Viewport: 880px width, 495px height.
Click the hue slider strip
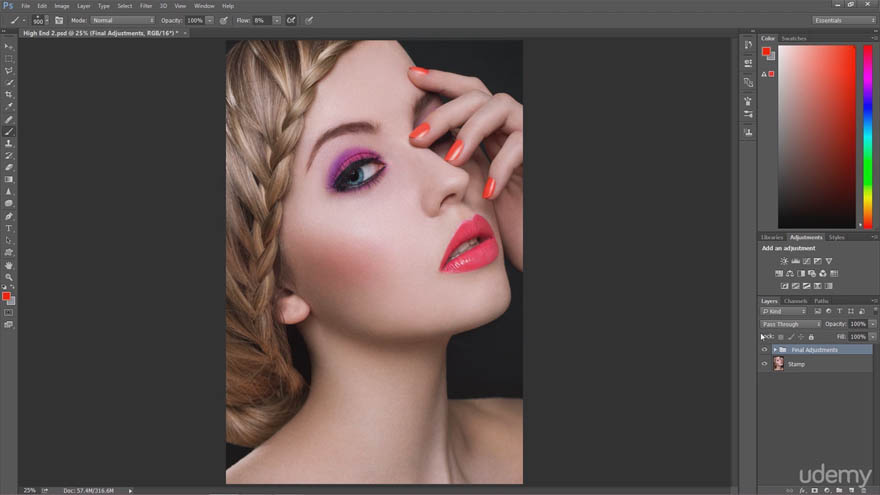pyautogui.click(x=868, y=136)
